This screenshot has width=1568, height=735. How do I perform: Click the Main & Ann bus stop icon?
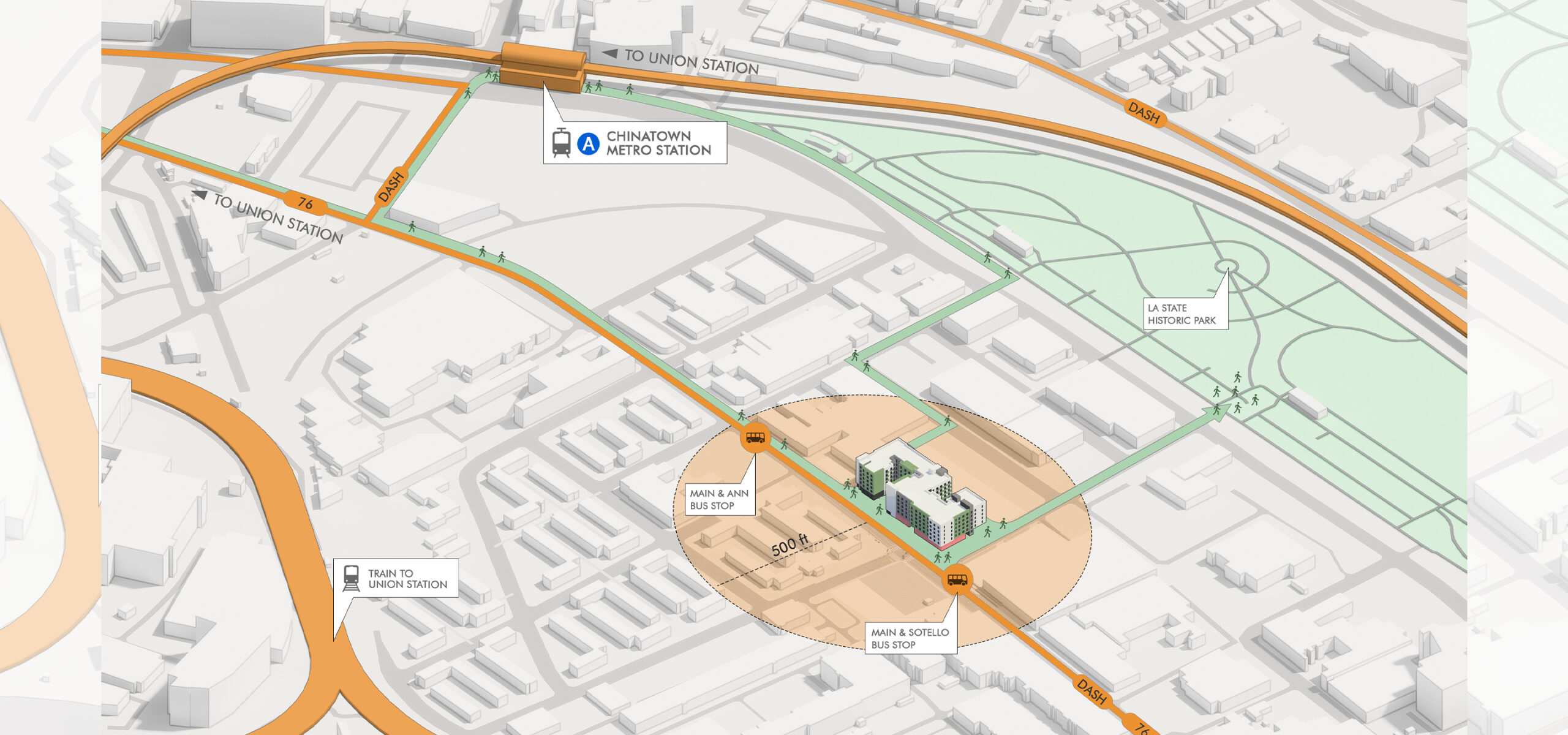point(755,437)
